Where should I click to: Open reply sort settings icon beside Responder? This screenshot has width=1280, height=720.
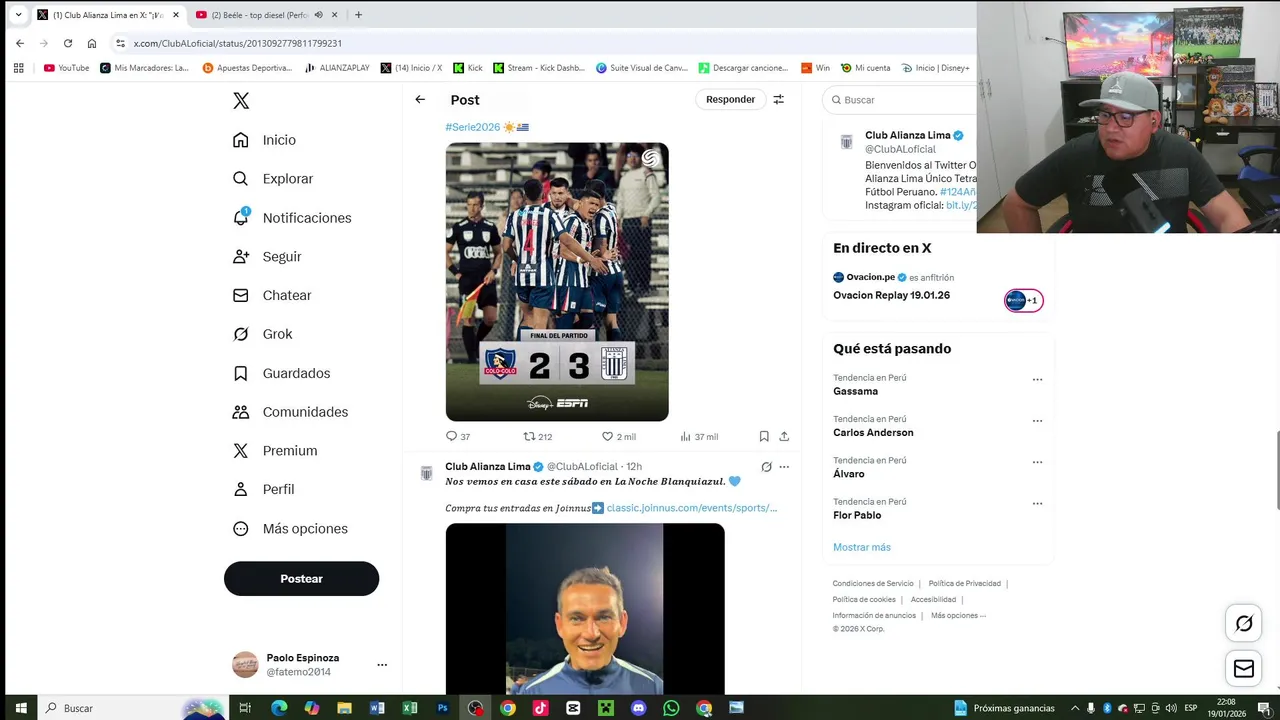click(778, 99)
